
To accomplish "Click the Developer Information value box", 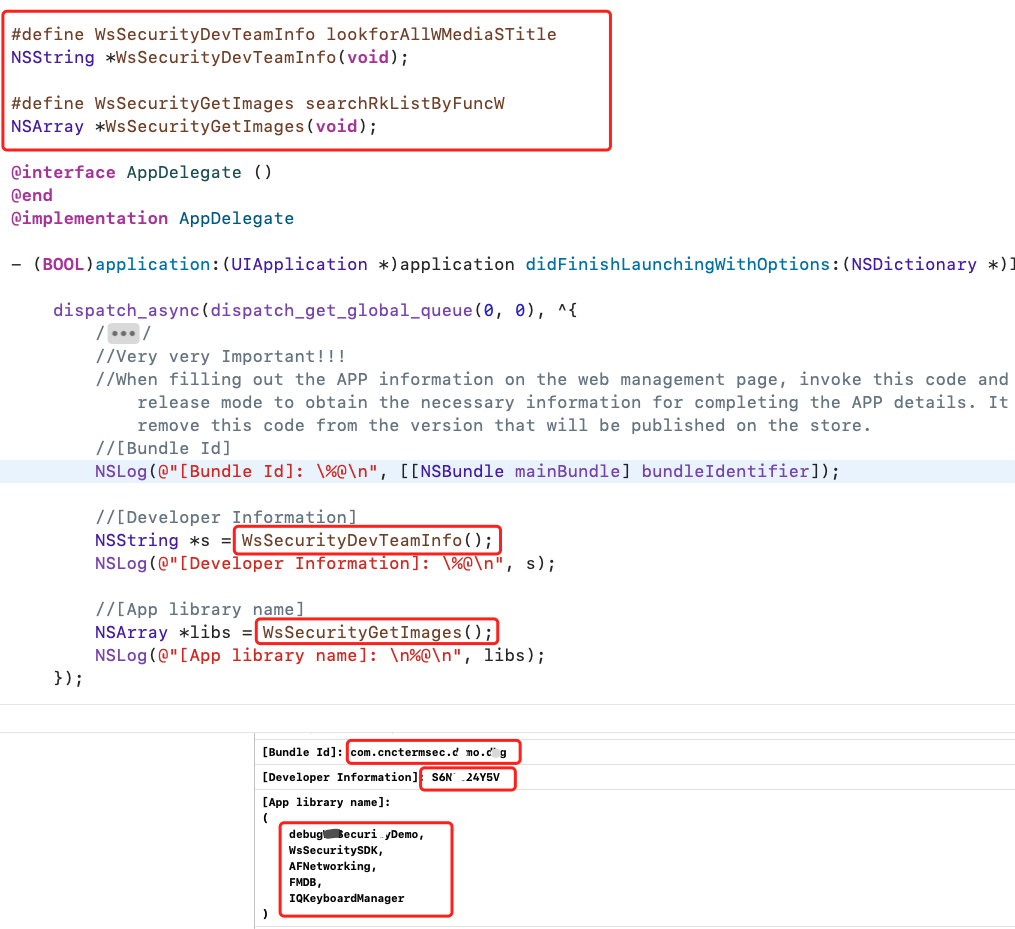I will [x=467, y=778].
